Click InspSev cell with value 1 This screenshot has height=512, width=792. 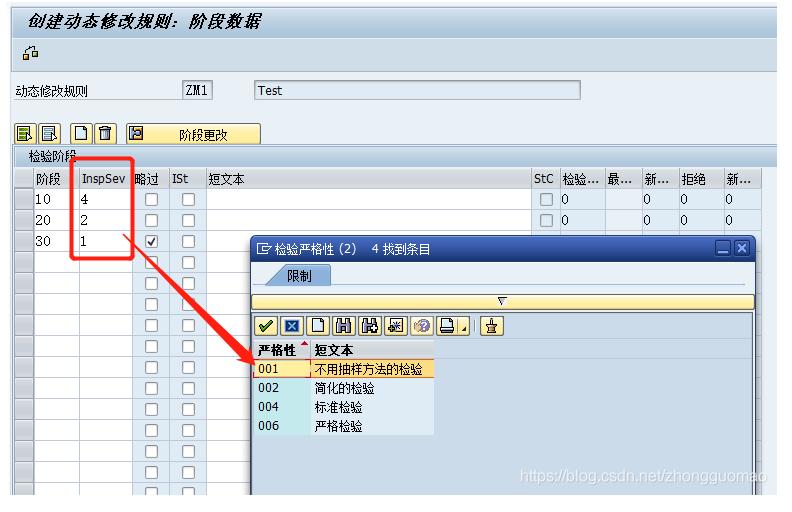tap(106, 241)
